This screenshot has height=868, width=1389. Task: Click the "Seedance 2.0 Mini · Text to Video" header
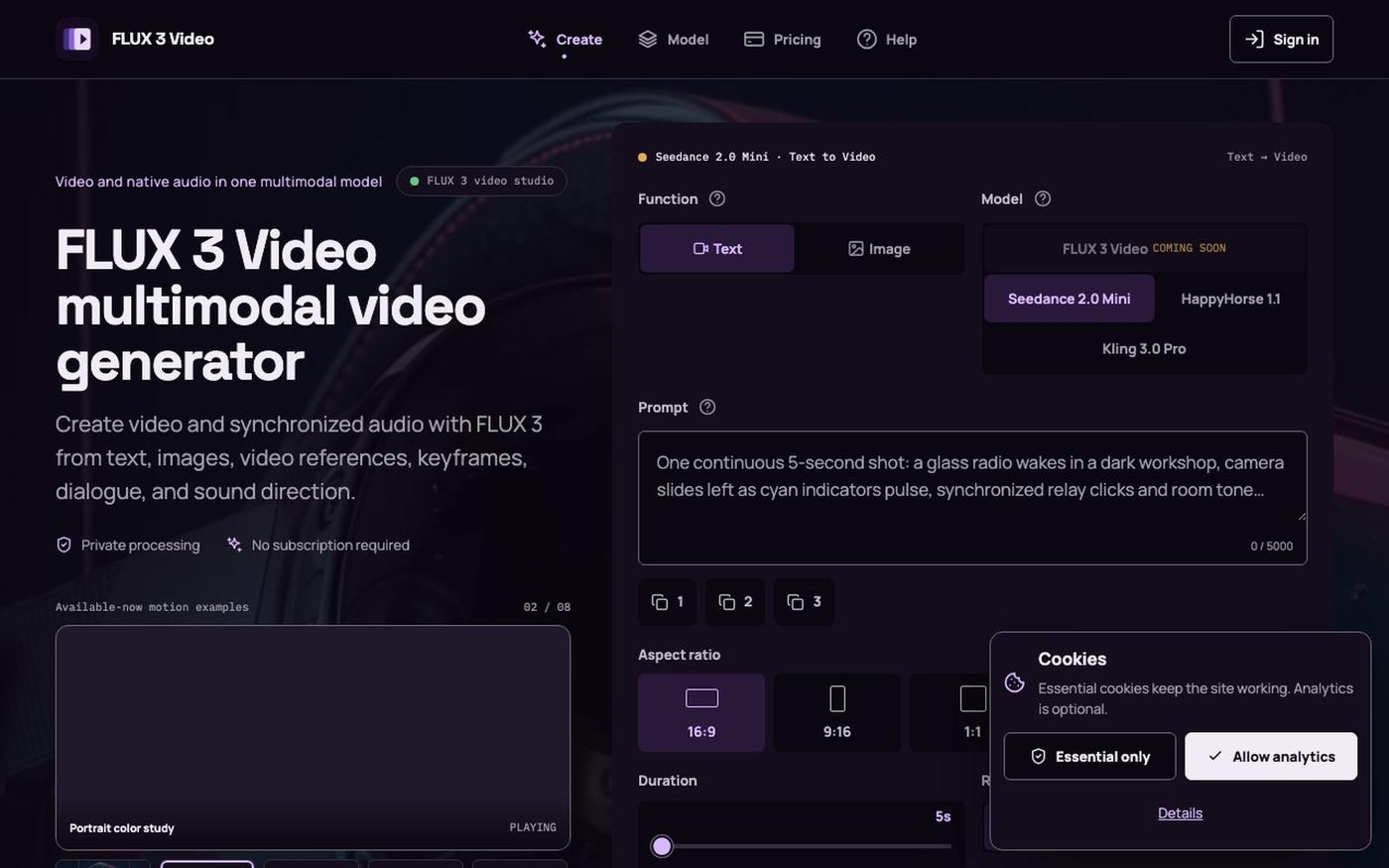click(765, 157)
